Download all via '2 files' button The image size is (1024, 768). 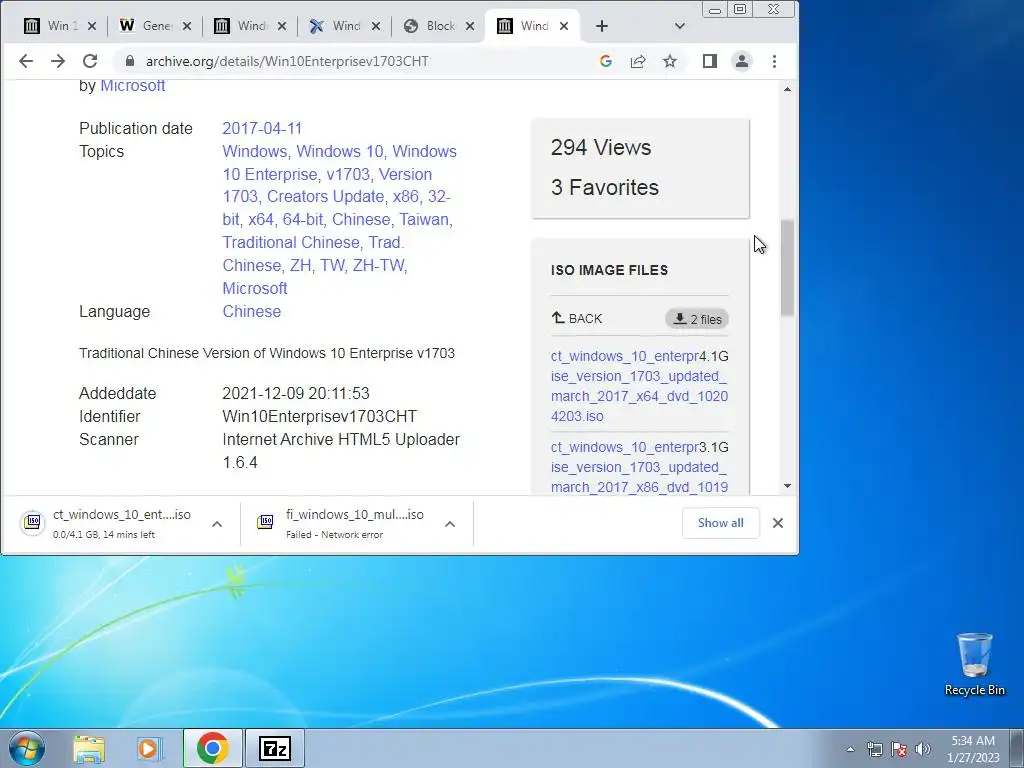point(697,319)
